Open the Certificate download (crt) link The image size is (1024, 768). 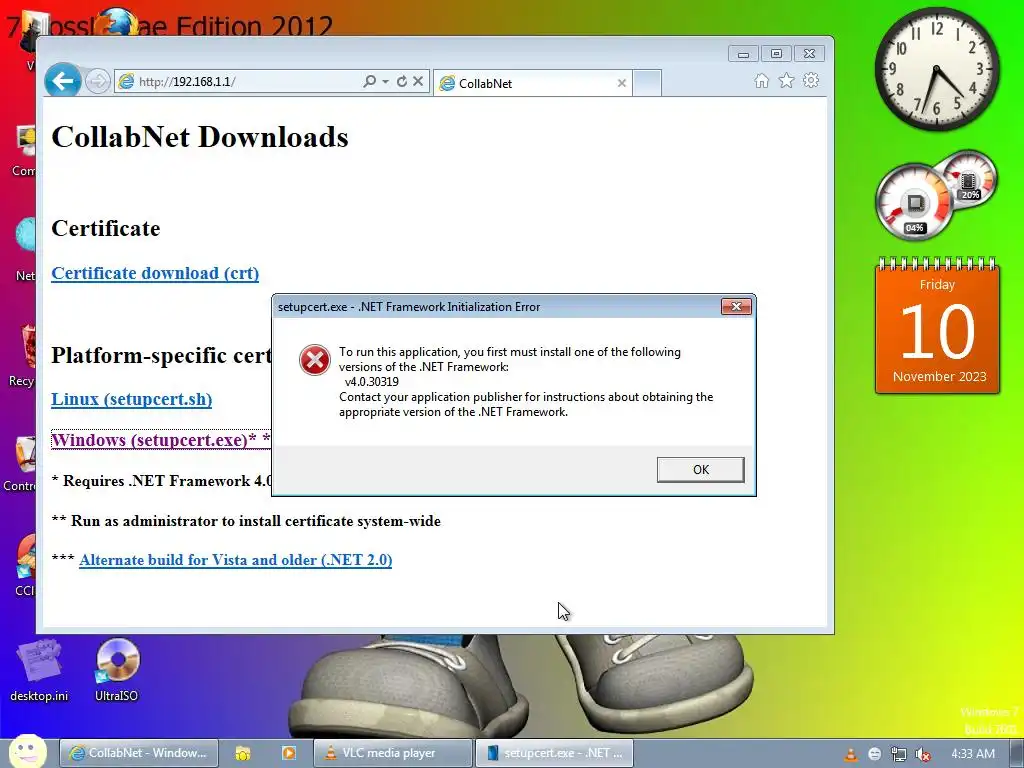[155, 273]
